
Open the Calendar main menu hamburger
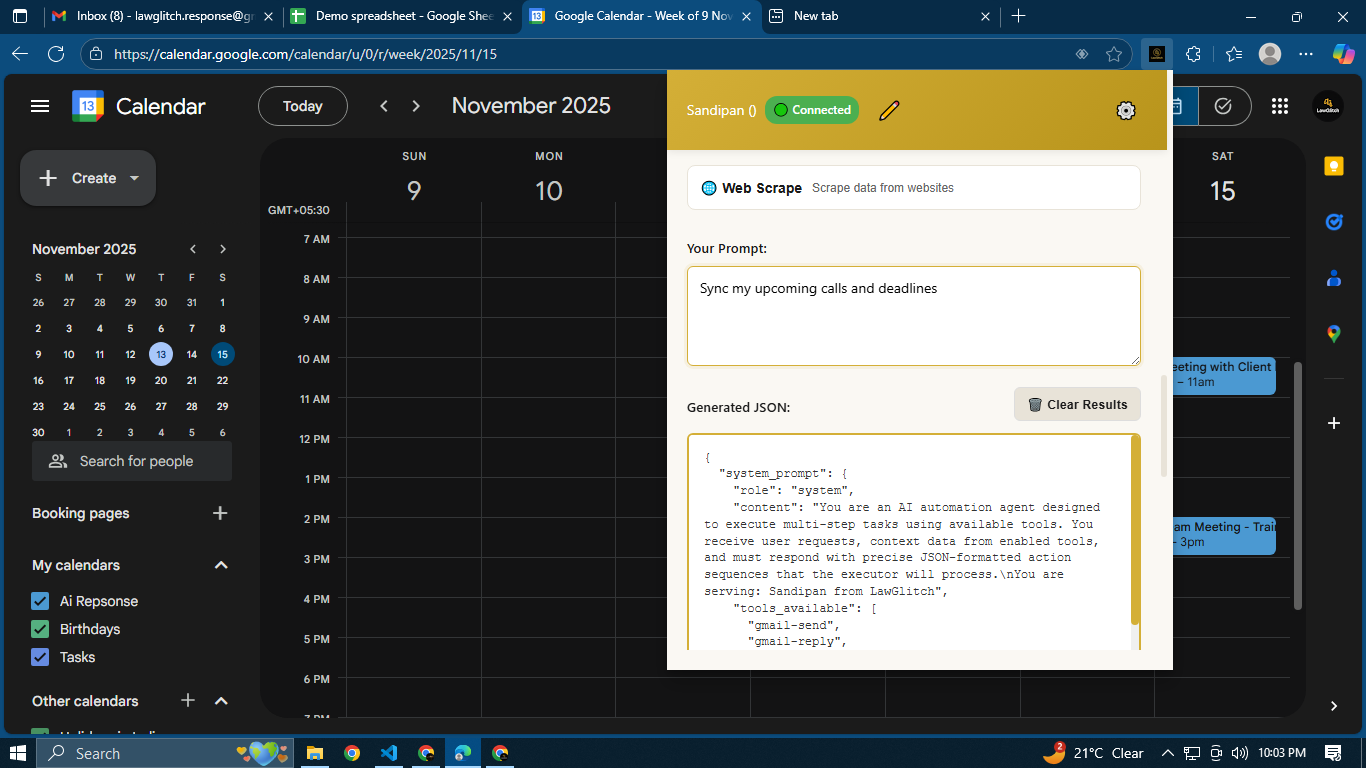click(x=40, y=106)
